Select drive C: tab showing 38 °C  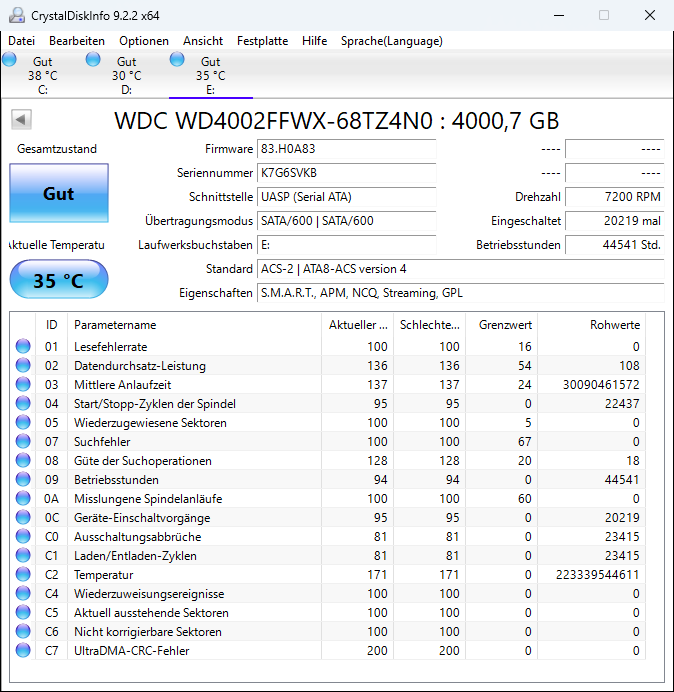click(x=42, y=75)
